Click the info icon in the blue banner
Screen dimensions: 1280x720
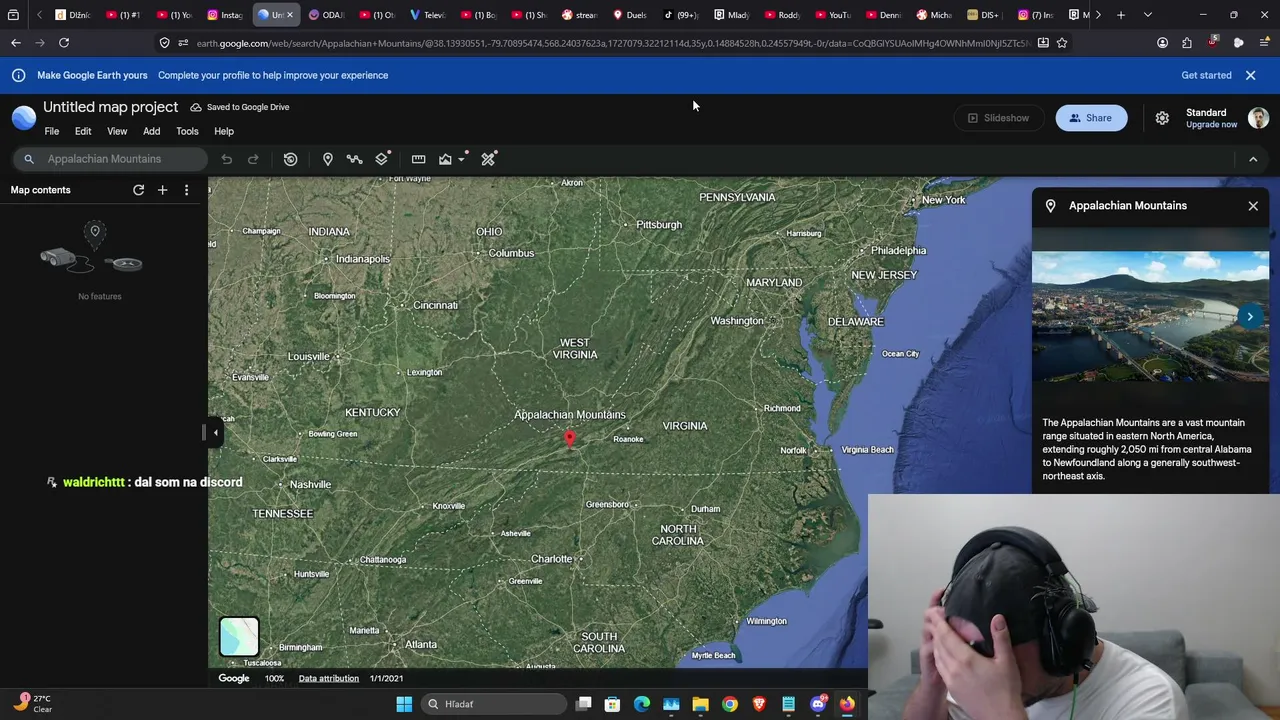pyautogui.click(x=18, y=75)
